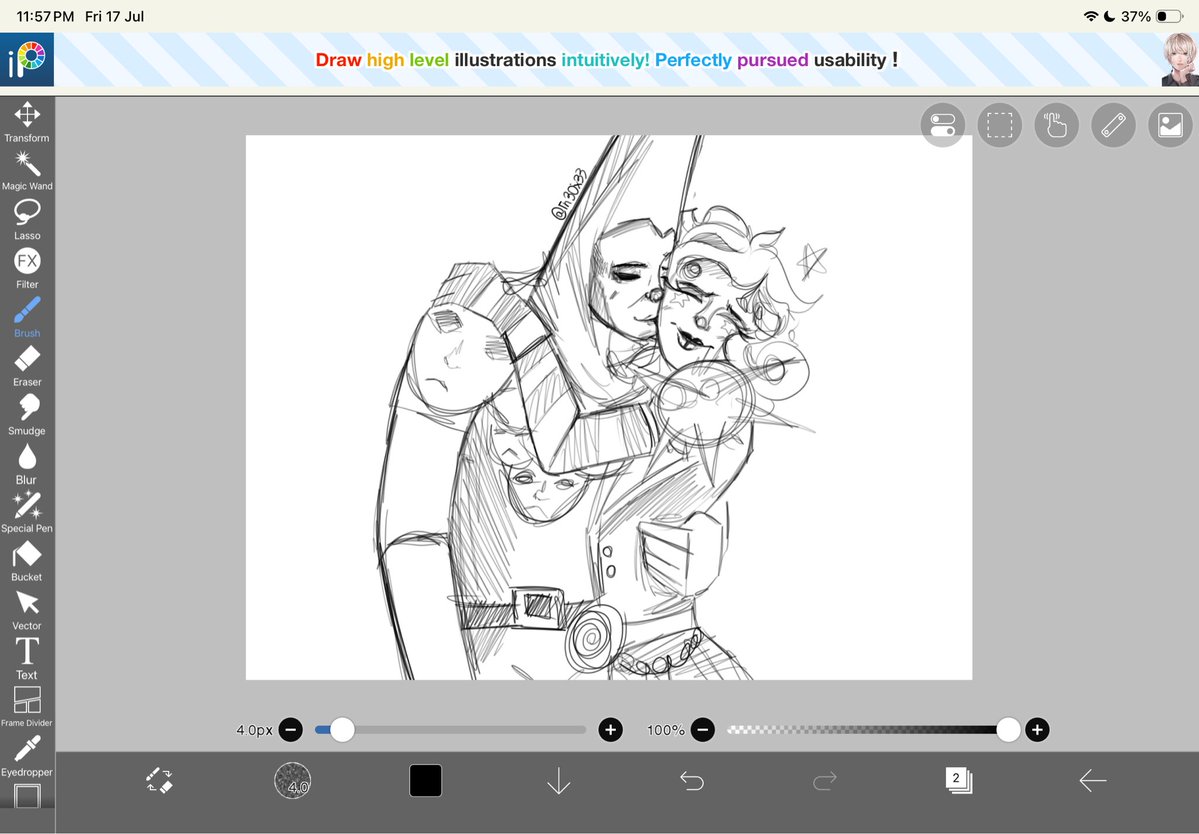
Task: Tap the ibisPaint app logo
Action: point(27,60)
